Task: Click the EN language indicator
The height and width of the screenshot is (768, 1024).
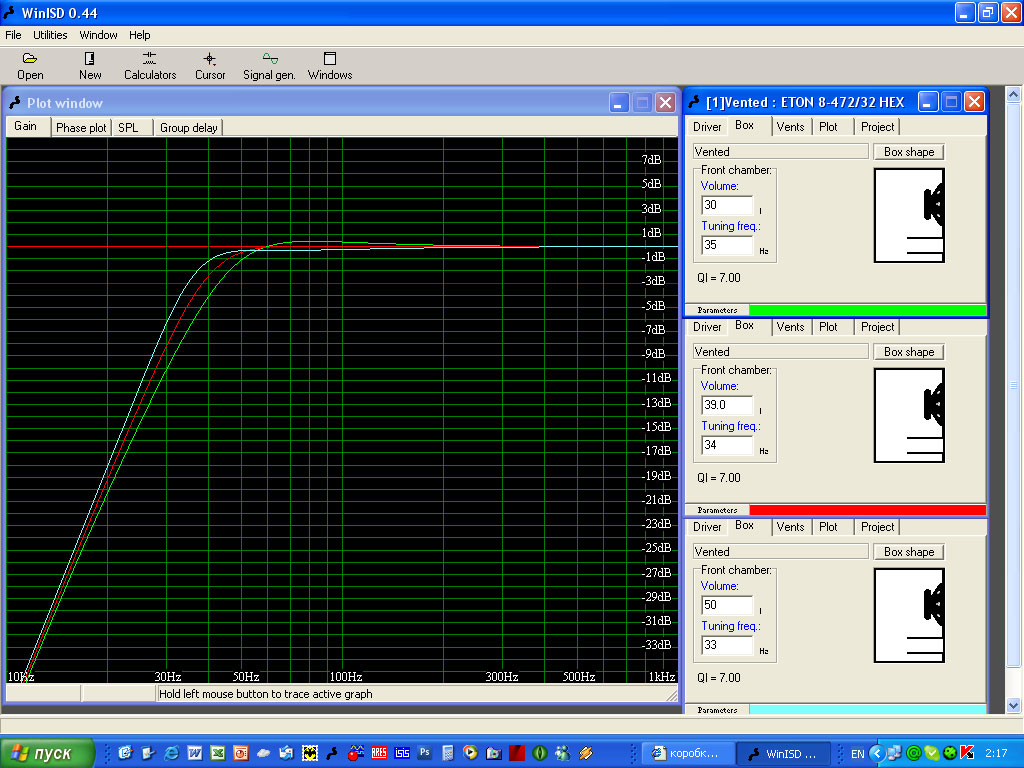Action: (x=857, y=754)
